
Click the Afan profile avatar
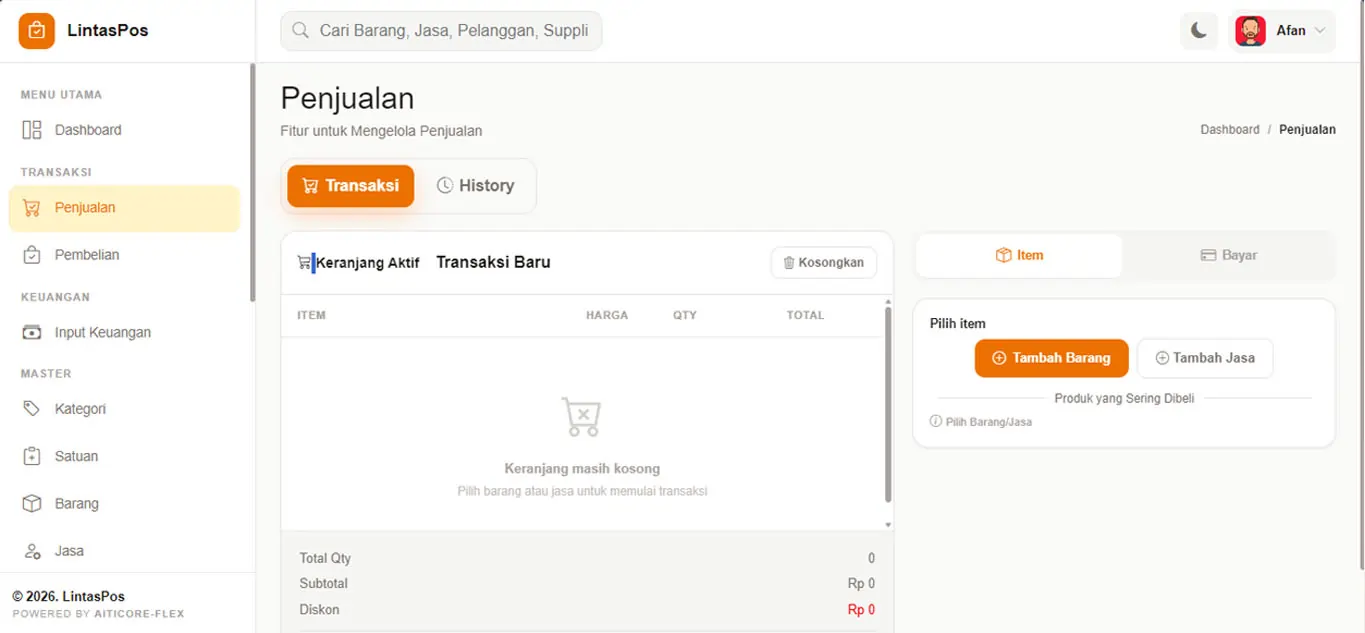[1250, 31]
